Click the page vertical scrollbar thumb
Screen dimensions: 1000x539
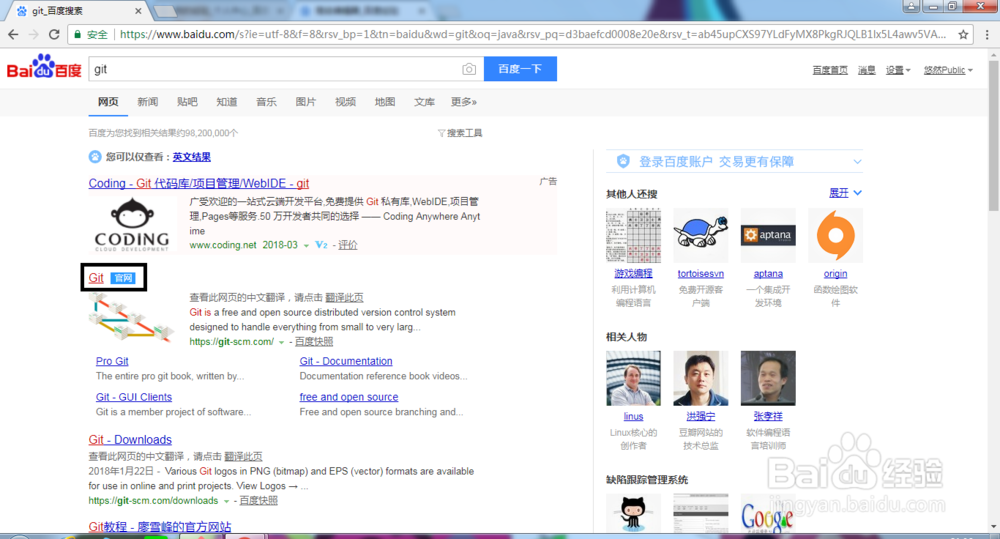point(993,134)
